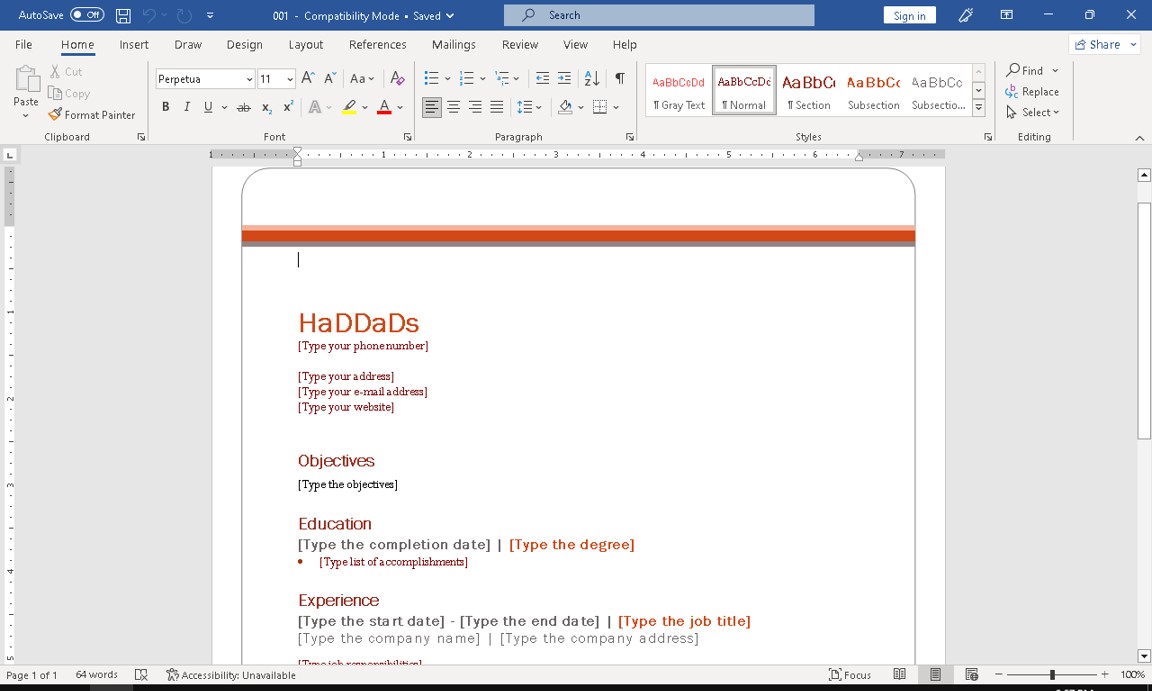Switch to the Layout tab
The image size is (1152, 691).
[306, 45]
